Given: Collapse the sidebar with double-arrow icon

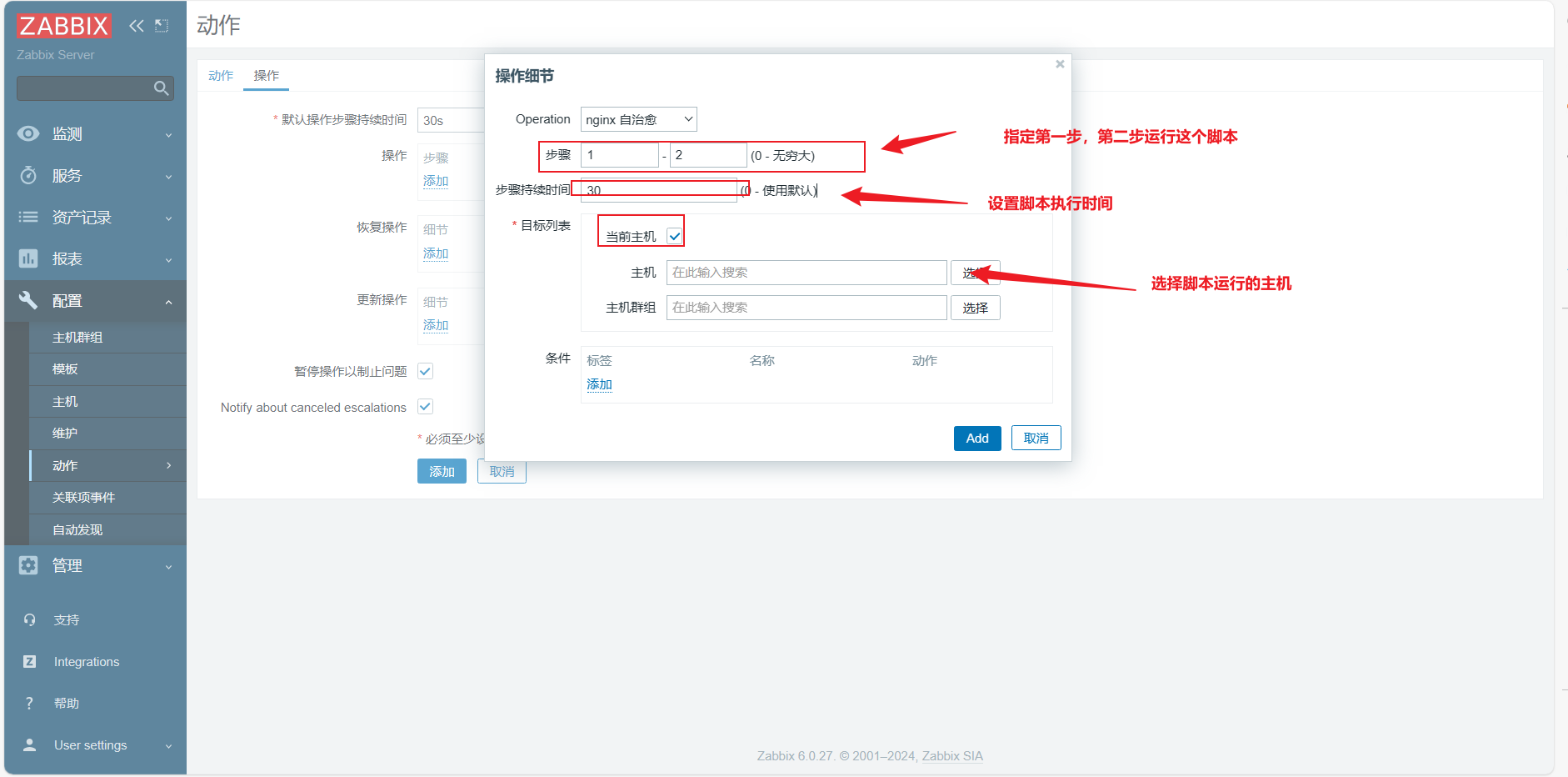Looking at the screenshot, I should point(137,26).
